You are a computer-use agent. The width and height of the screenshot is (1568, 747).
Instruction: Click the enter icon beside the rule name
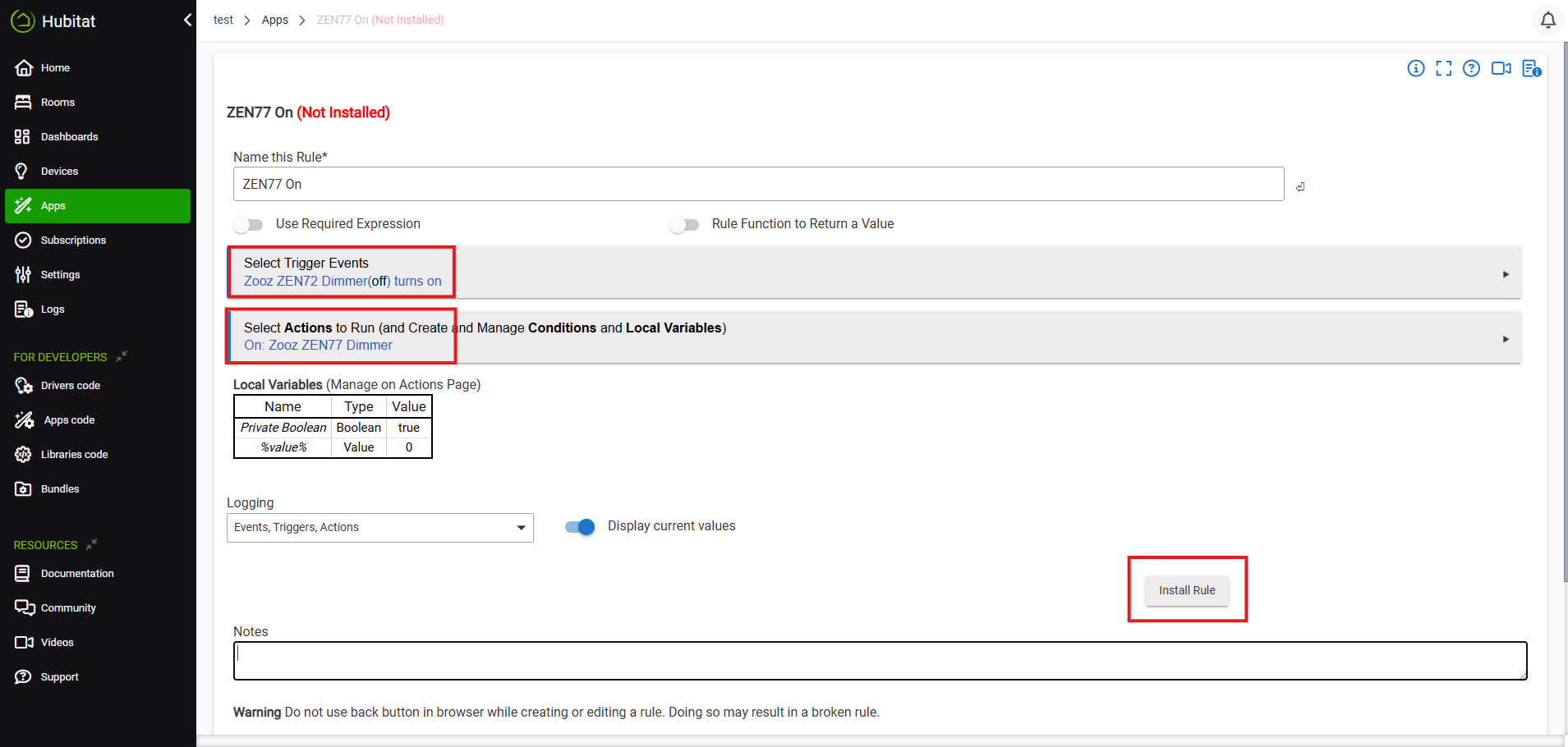tap(1300, 187)
